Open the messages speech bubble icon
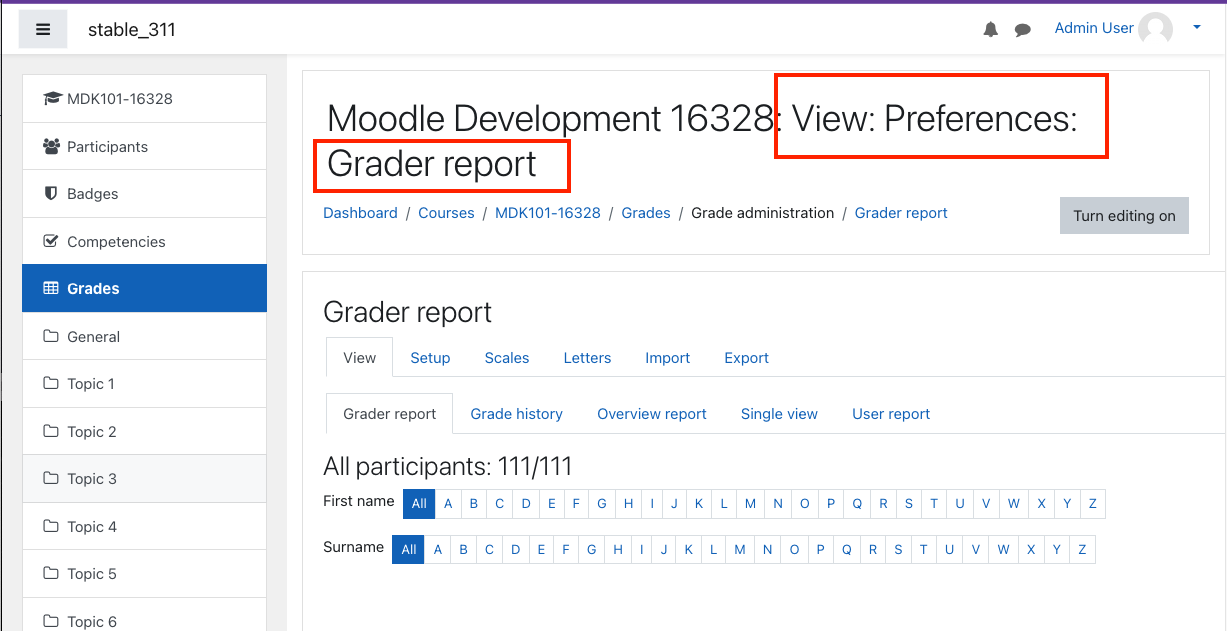 point(1023,30)
